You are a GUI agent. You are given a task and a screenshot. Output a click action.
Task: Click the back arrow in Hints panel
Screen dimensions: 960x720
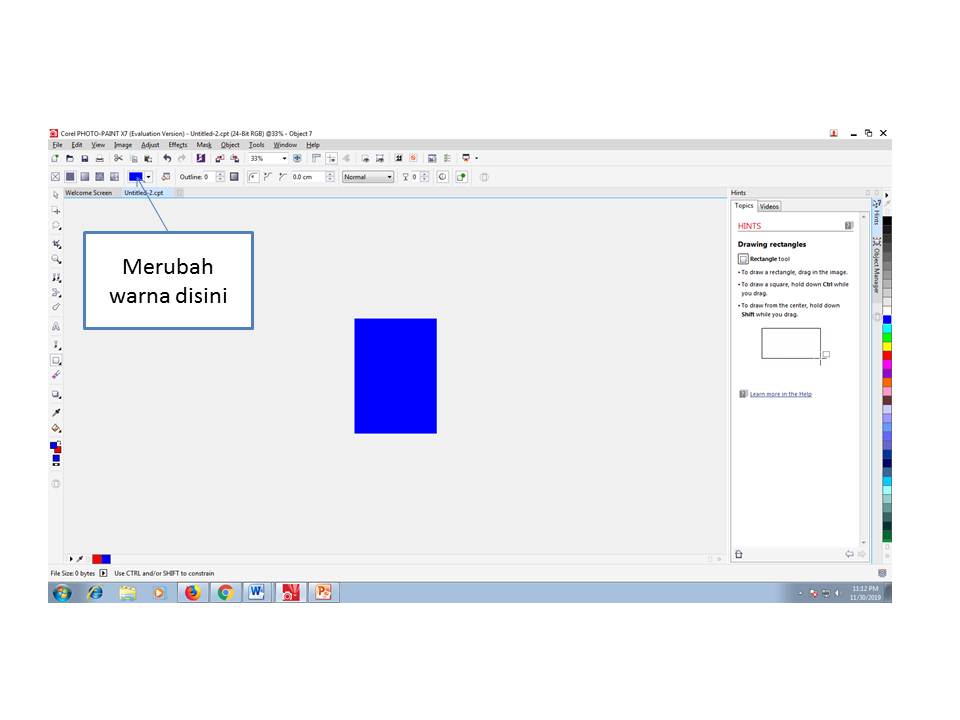point(849,554)
